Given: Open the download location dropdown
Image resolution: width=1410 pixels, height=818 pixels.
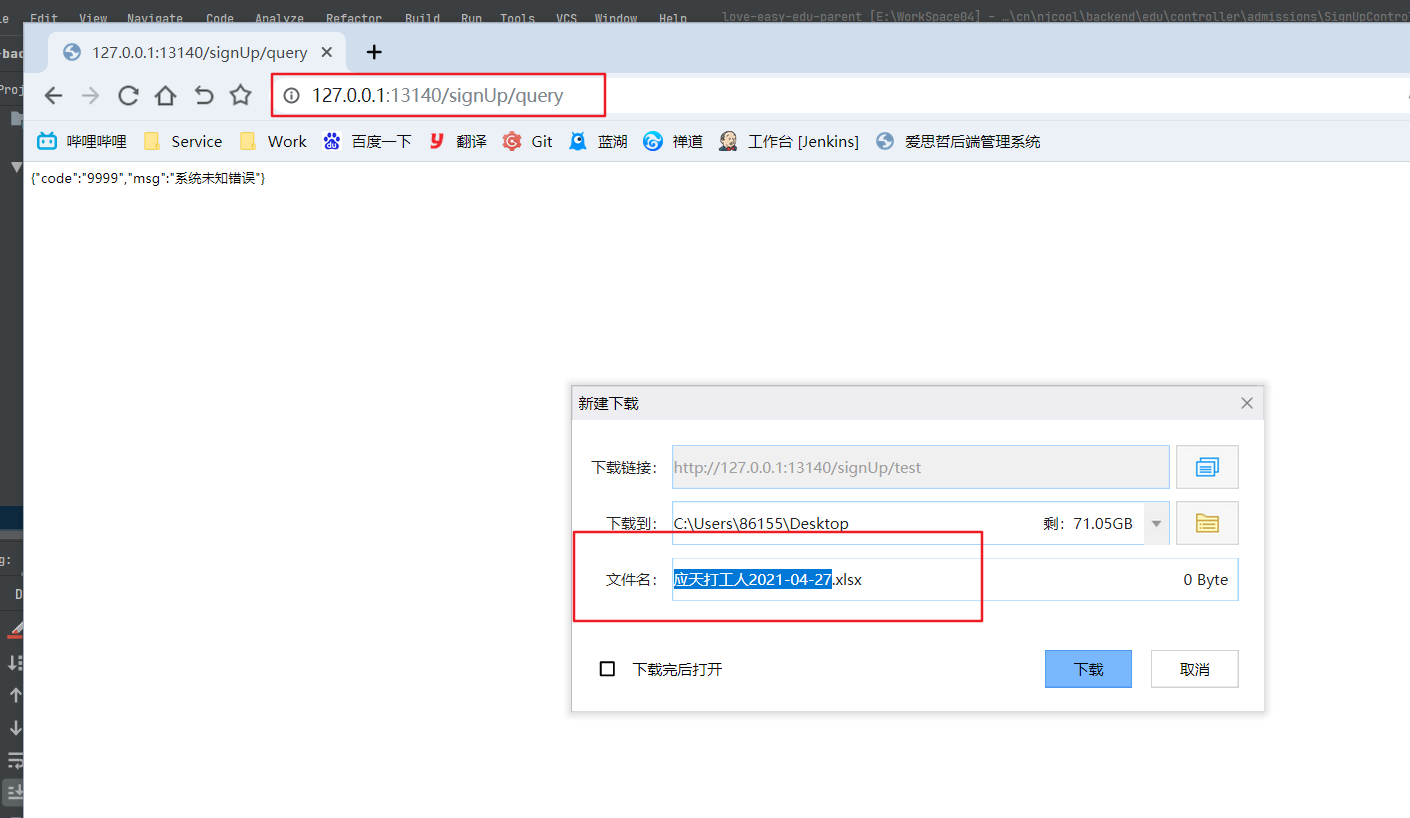Looking at the screenshot, I should 1156,522.
